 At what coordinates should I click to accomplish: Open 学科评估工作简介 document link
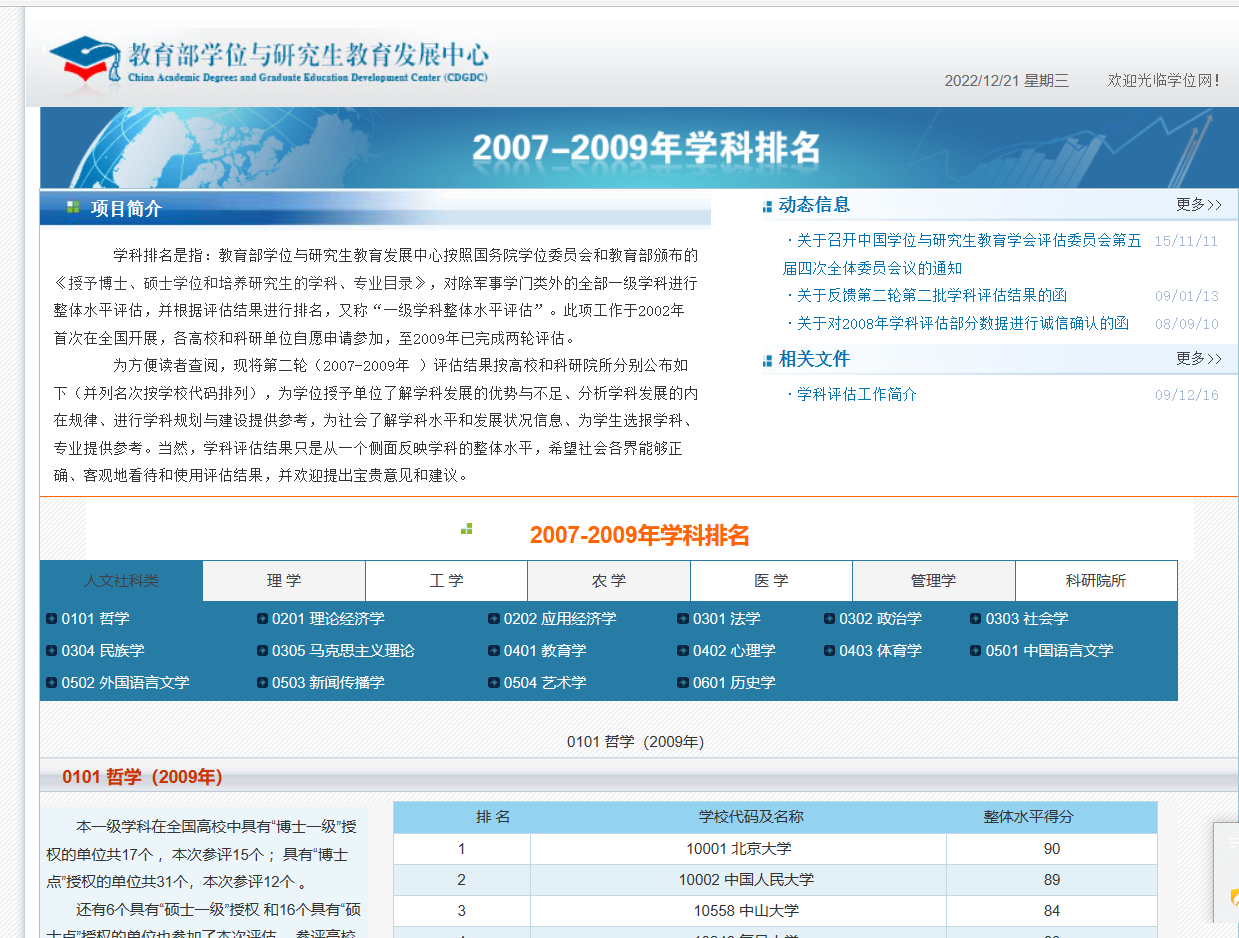856,395
